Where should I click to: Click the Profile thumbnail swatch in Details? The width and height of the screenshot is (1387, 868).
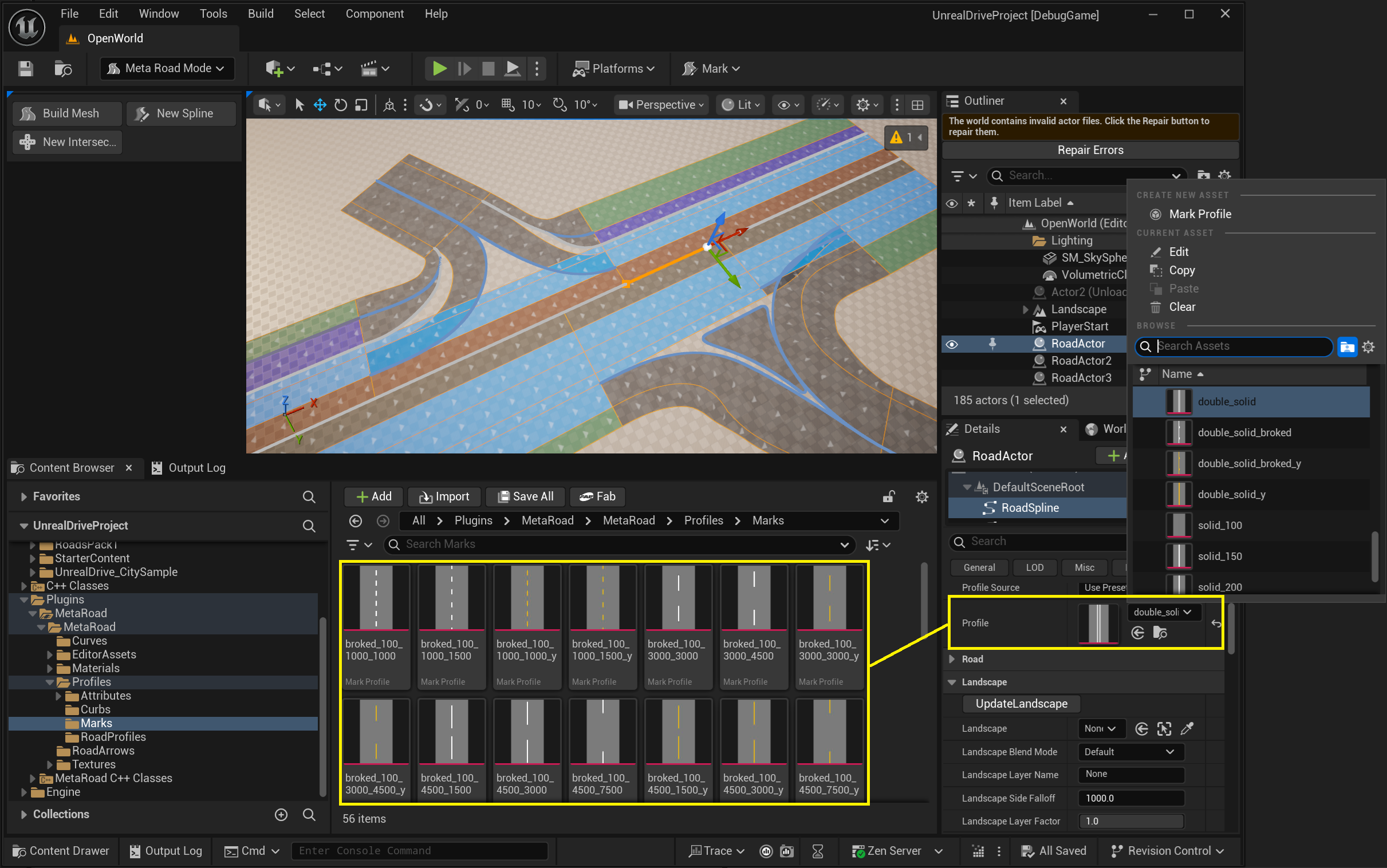1099,623
